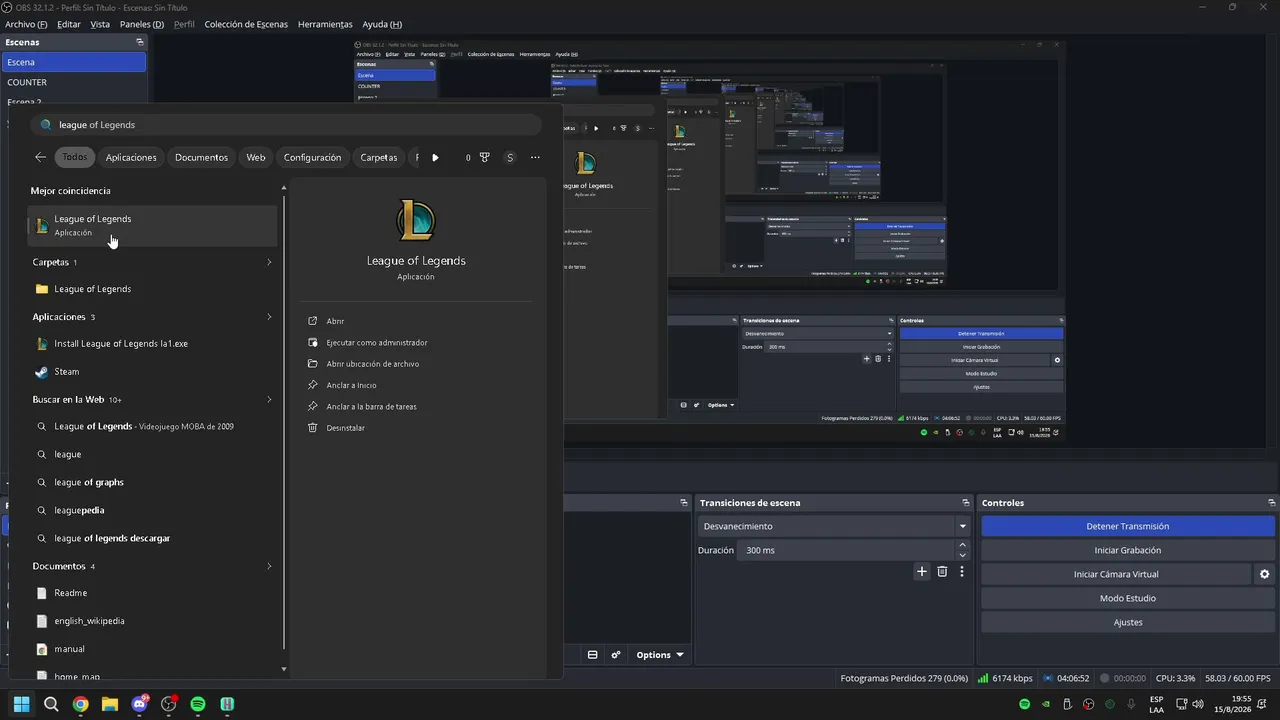Image resolution: width=1280 pixels, height=720 pixels.
Task: Expand the Documentos results section
Action: 269,566
